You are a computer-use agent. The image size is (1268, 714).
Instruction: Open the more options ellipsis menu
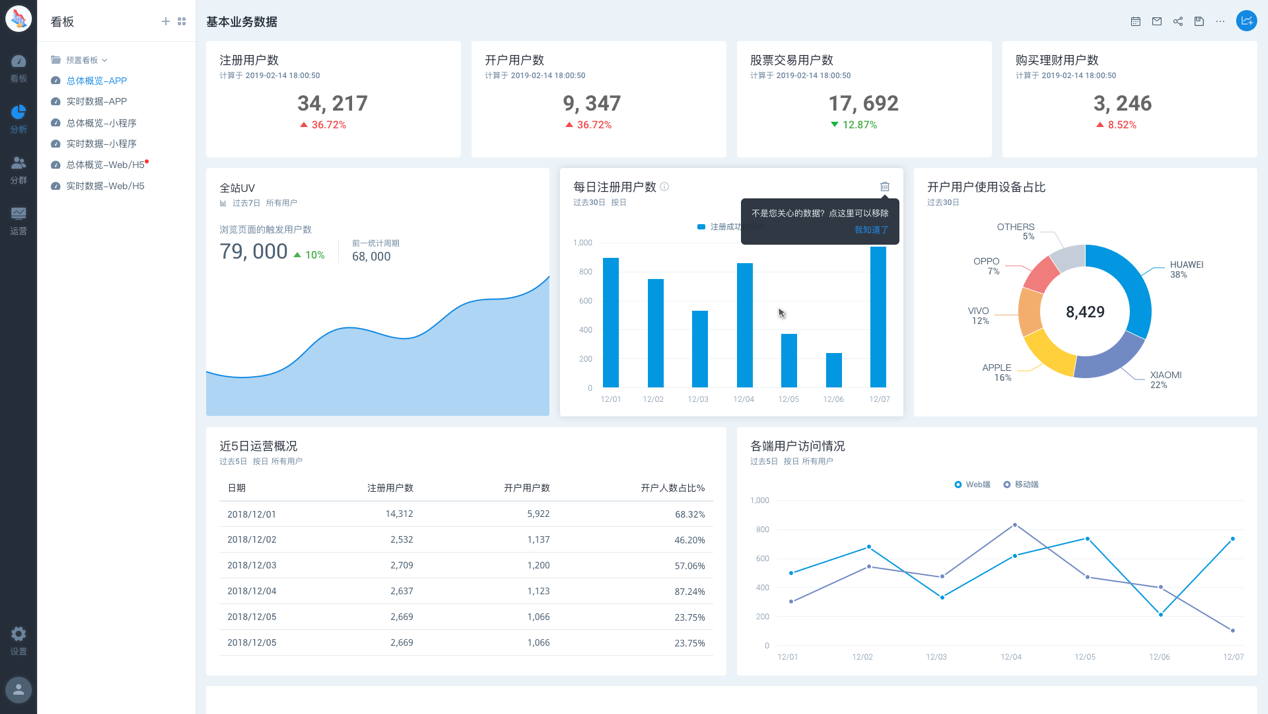tap(1220, 21)
